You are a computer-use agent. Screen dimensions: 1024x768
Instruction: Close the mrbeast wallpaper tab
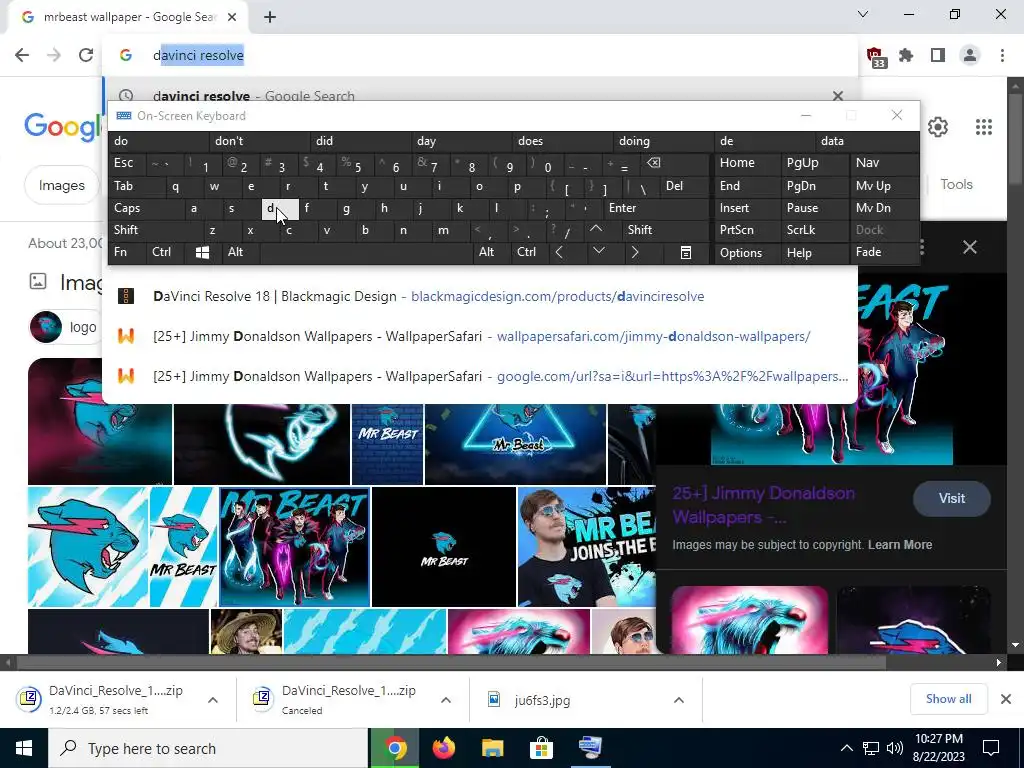(x=232, y=17)
